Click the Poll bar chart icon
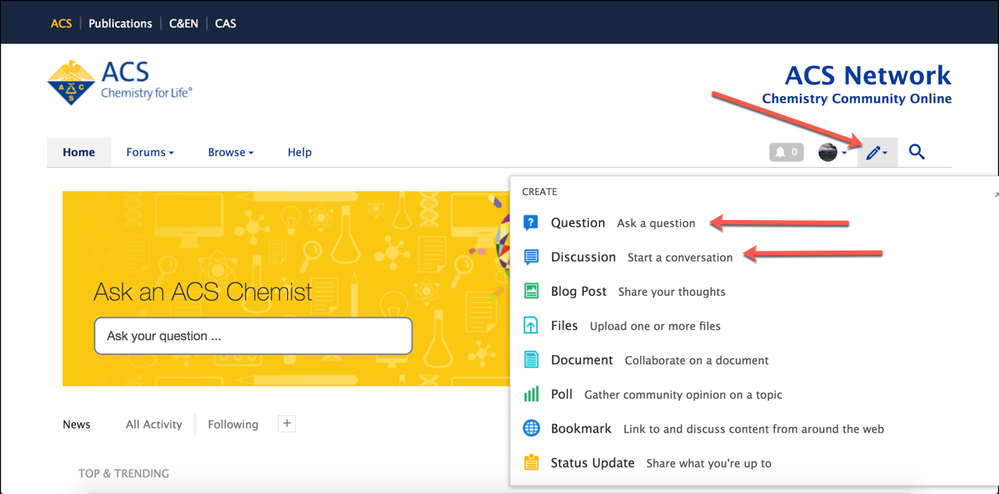This screenshot has width=999, height=494. click(x=531, y=394)
